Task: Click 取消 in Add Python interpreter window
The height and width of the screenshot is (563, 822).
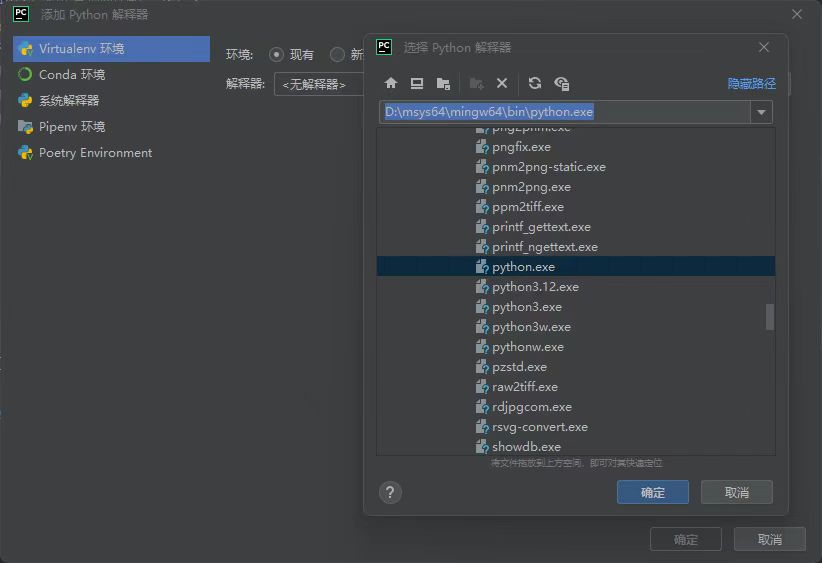Action: point(770,539)
